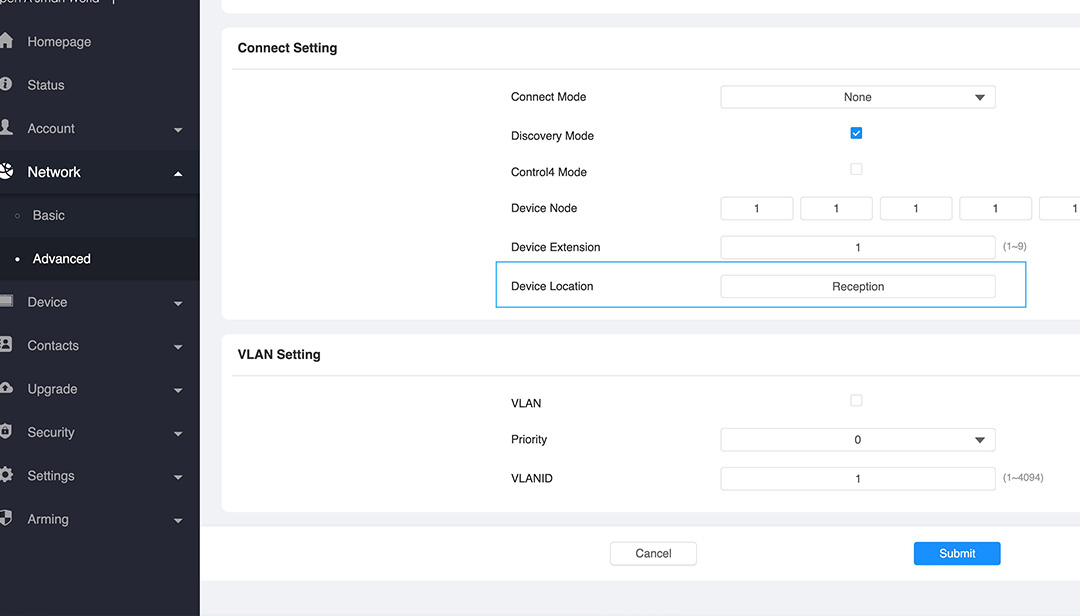Expand the Device menu arrow
The height and width of the screenshot is (616, 1080).
point(178,303)
